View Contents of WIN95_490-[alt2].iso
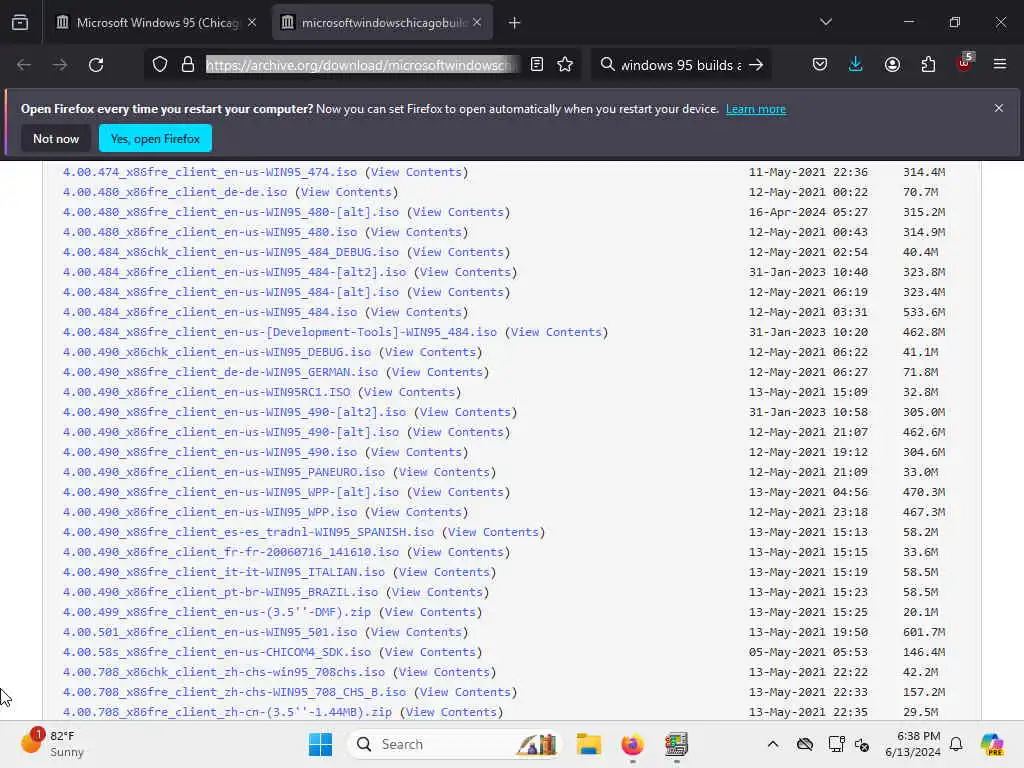This screenshot has width=1024, height=768. [465, 412]
